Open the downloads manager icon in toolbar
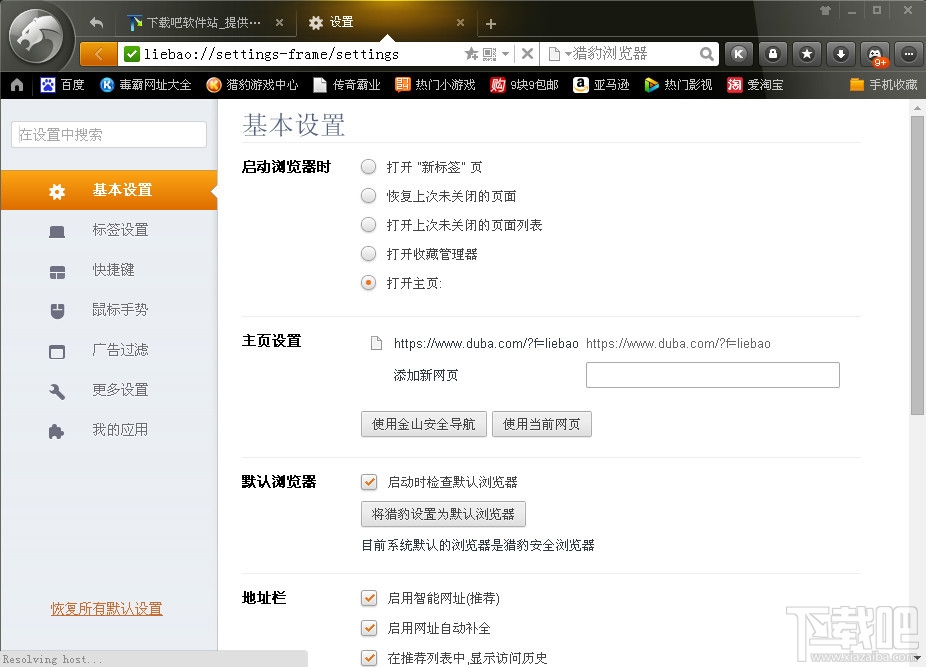The height and width of the screenshot is (667, 926). click(839, 53)
